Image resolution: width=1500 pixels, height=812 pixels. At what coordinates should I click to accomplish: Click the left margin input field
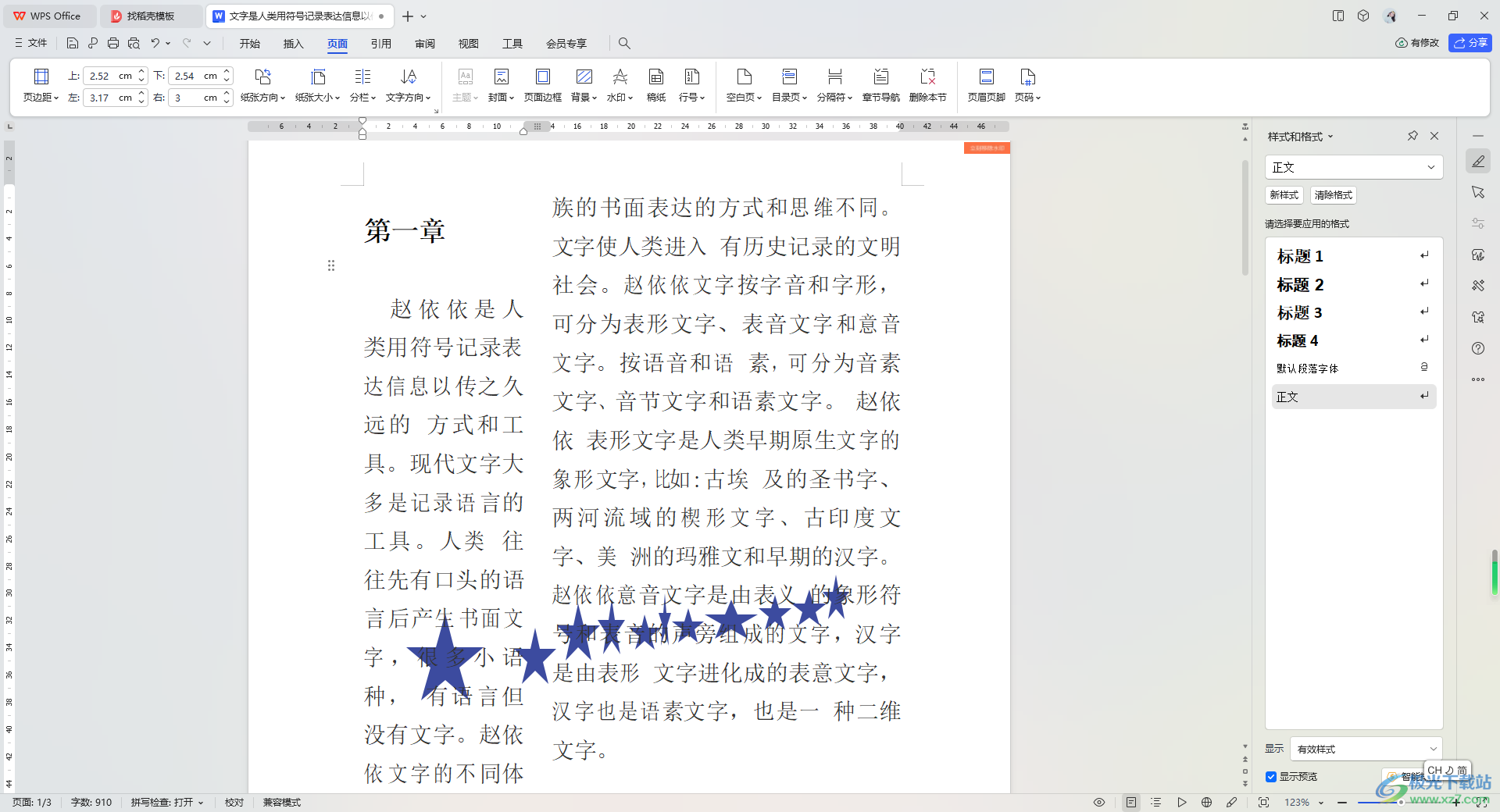pyautogui.click(x=109, y=98)
